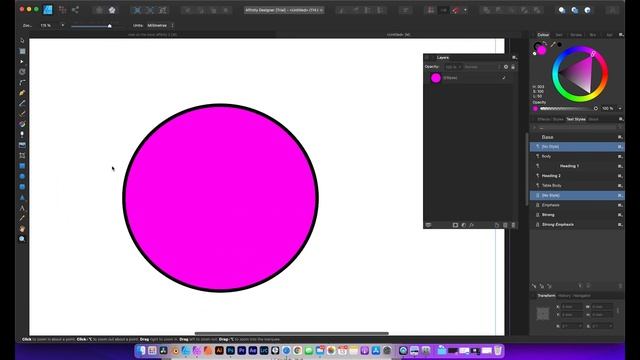Image resolution: width=640 pixels, height=360 pixels.
Task: Open options menu for Heading 2 style
Action: (620, 176)
